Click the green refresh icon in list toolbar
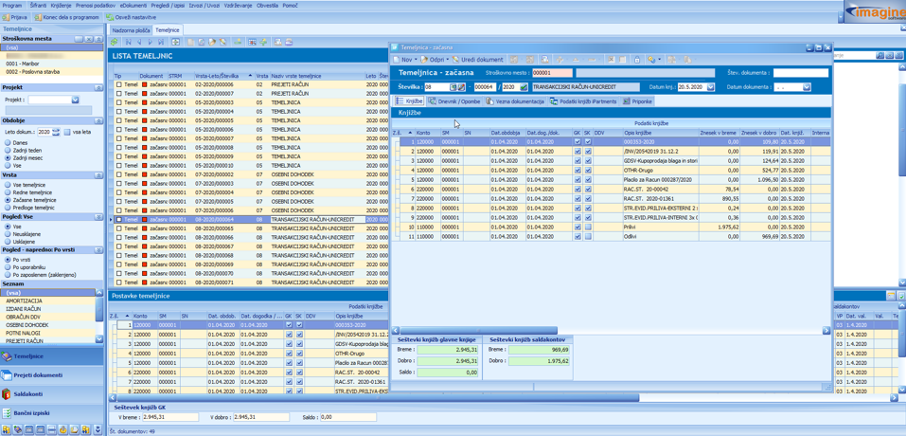Image resolution: width=906 pixels, height=436 pixels. tap(114, 42)
